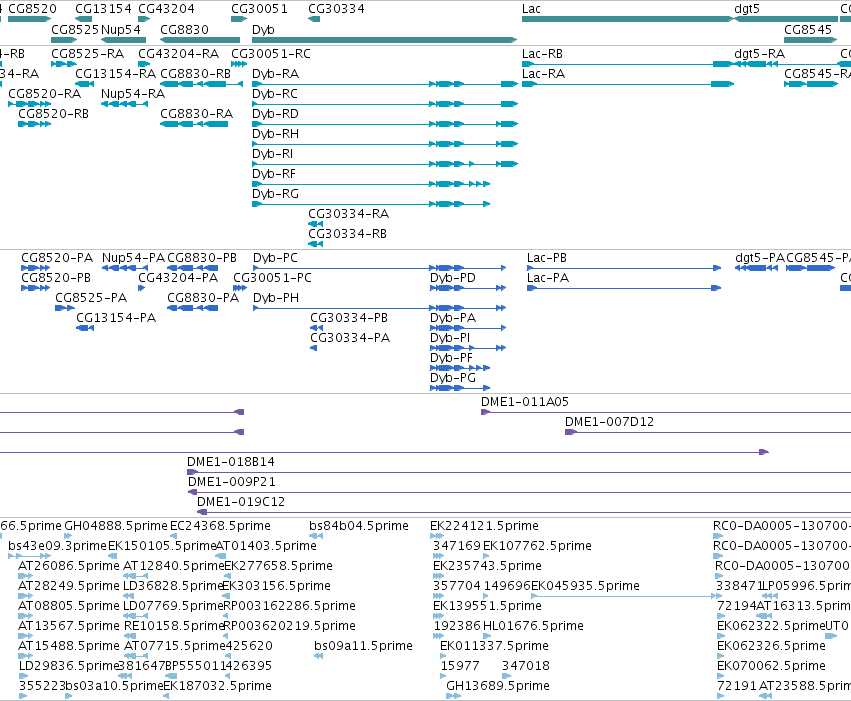The width and height of the screenshot is (851, 701).
Task: Click the CG30334 gene label
Action: 336,9
